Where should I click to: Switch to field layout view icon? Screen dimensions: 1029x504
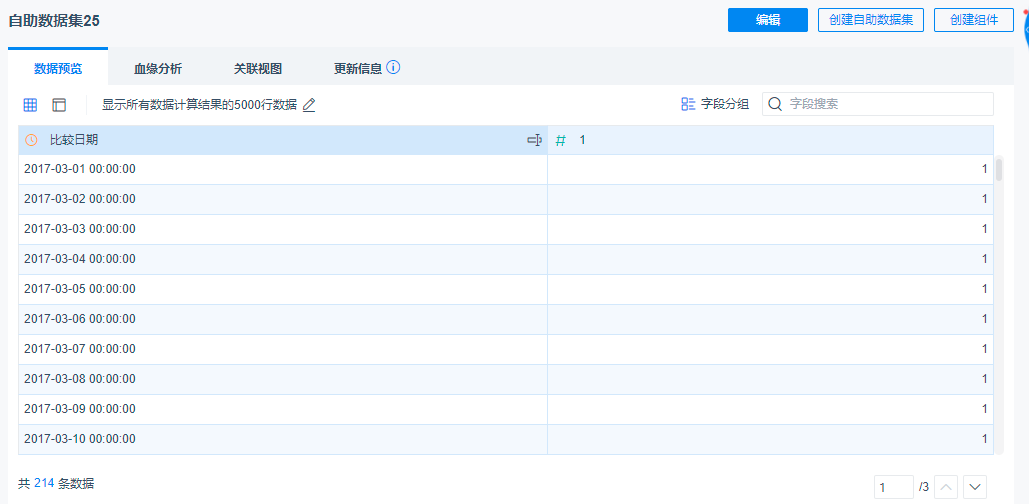(x=59, y=105)
